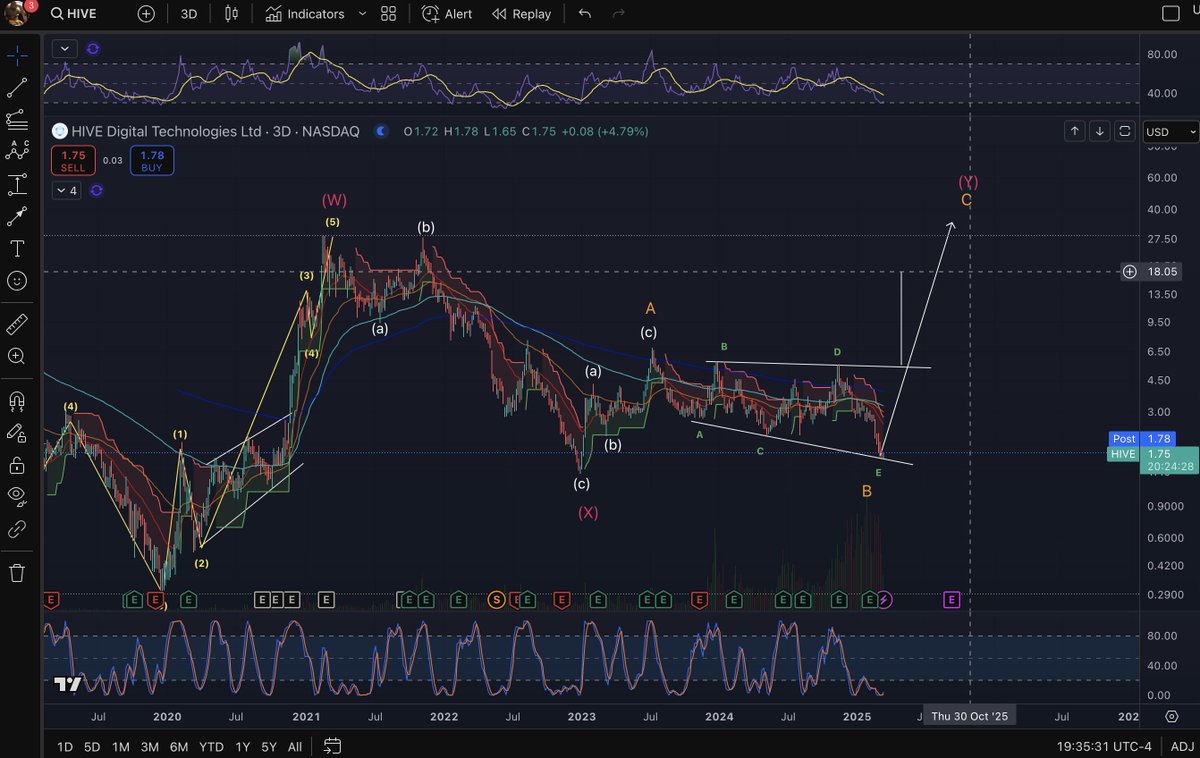Switch to the 1Y timeframe tab
Screen dimensions: 1200x758
241,746
